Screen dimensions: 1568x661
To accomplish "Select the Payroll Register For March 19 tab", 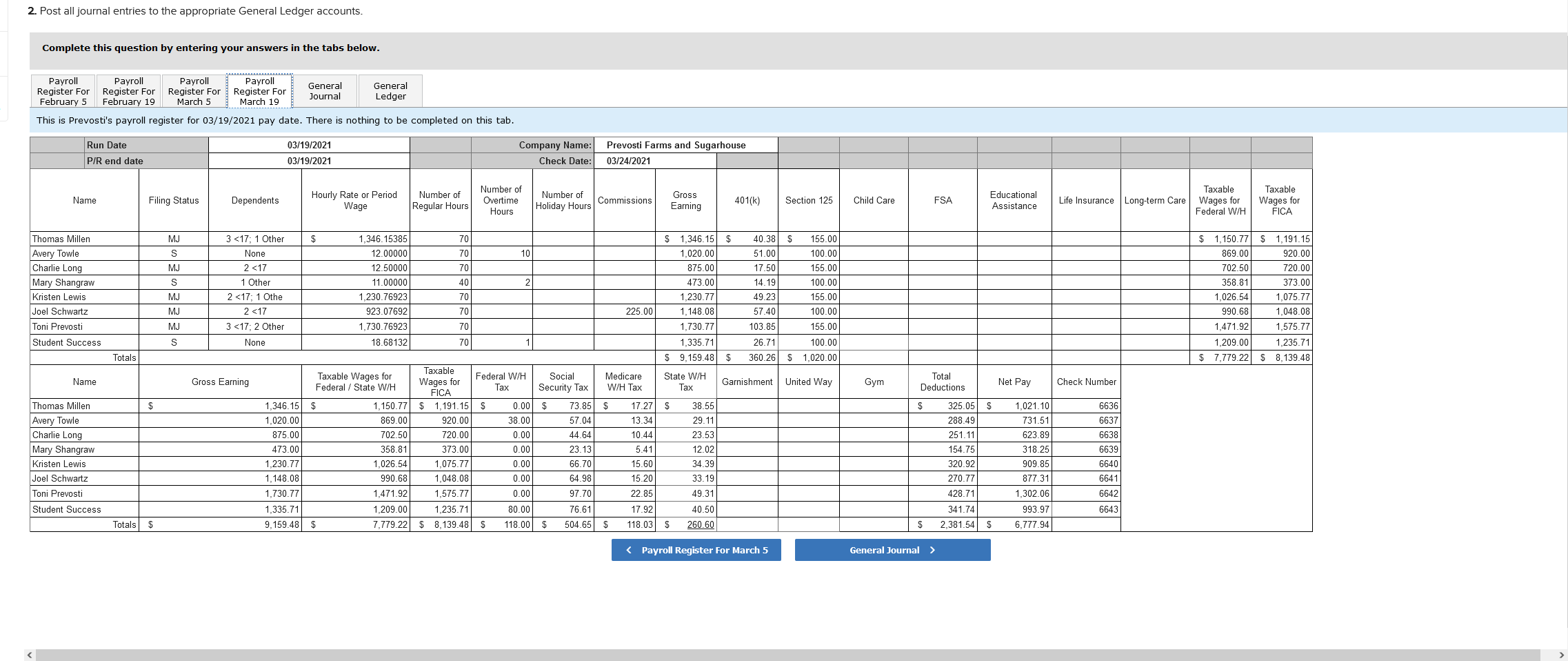I will 260,90.
